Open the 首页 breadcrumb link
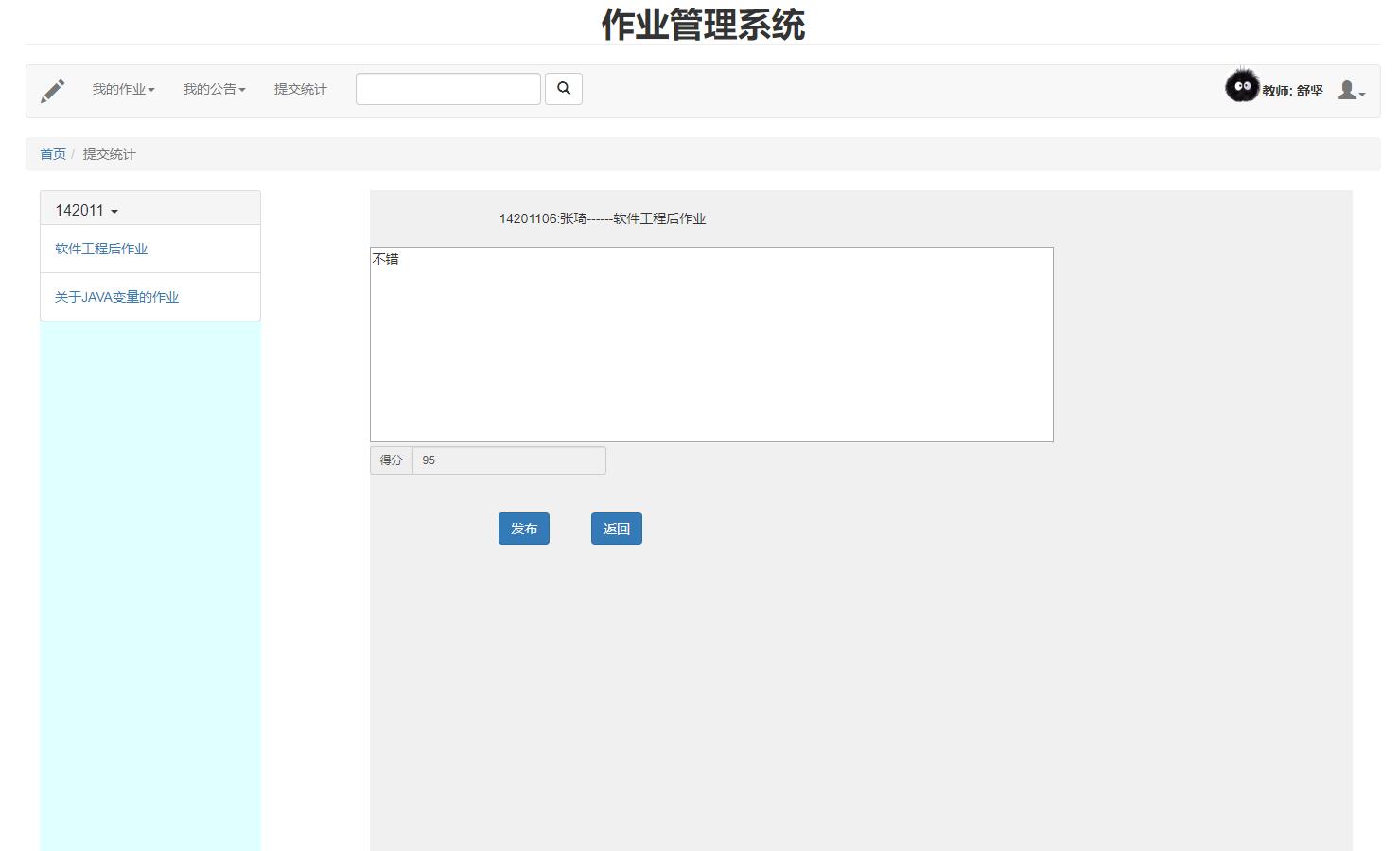The height and width of the screenshot is (851, 1400). pyautogui.click(x=53, y=153)
